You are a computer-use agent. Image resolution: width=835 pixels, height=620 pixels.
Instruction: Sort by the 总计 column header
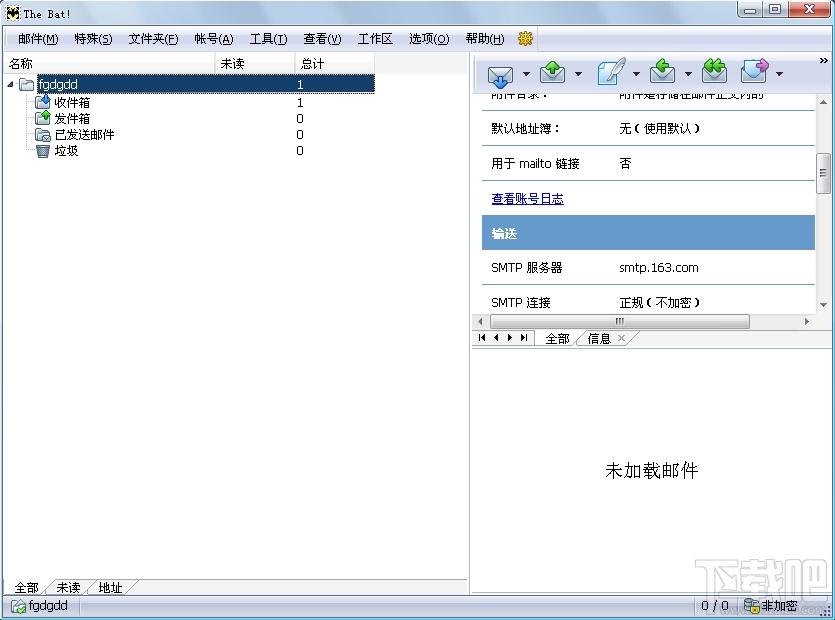335,63
